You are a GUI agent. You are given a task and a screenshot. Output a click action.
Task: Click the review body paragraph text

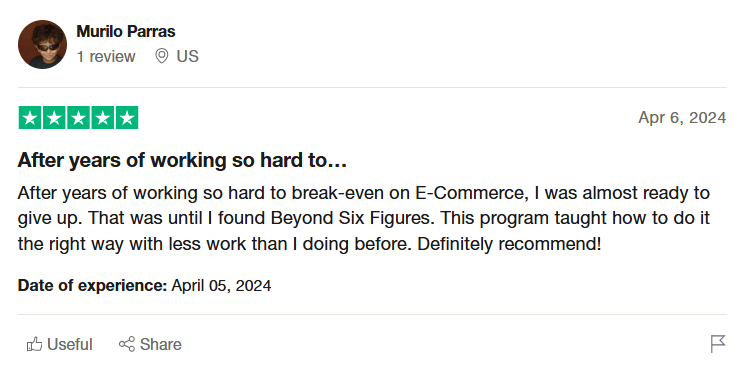364,218
